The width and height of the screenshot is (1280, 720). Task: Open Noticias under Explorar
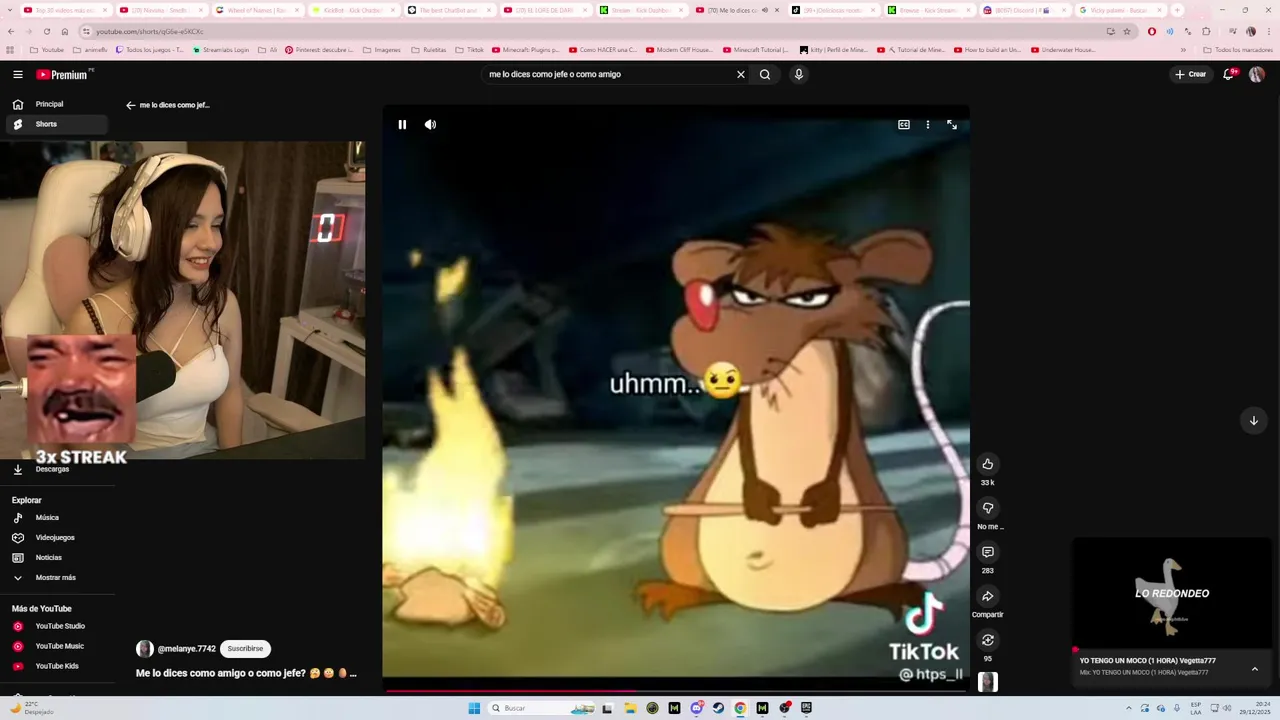[57, 558]
